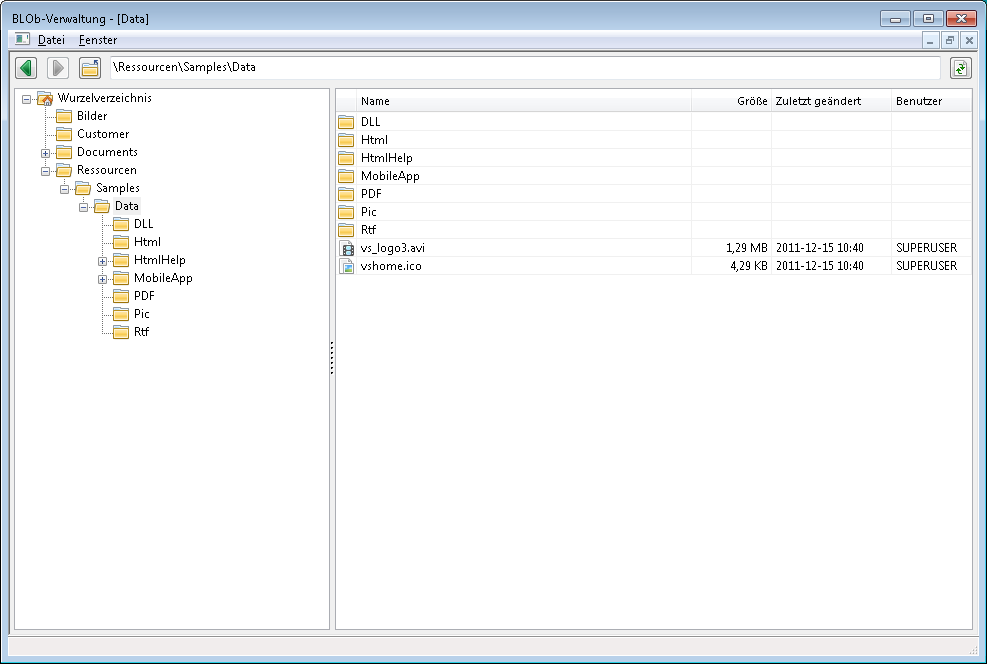Select the Customer folder in tree
This screenshot has height=664, width=987.
click(102, 134)
